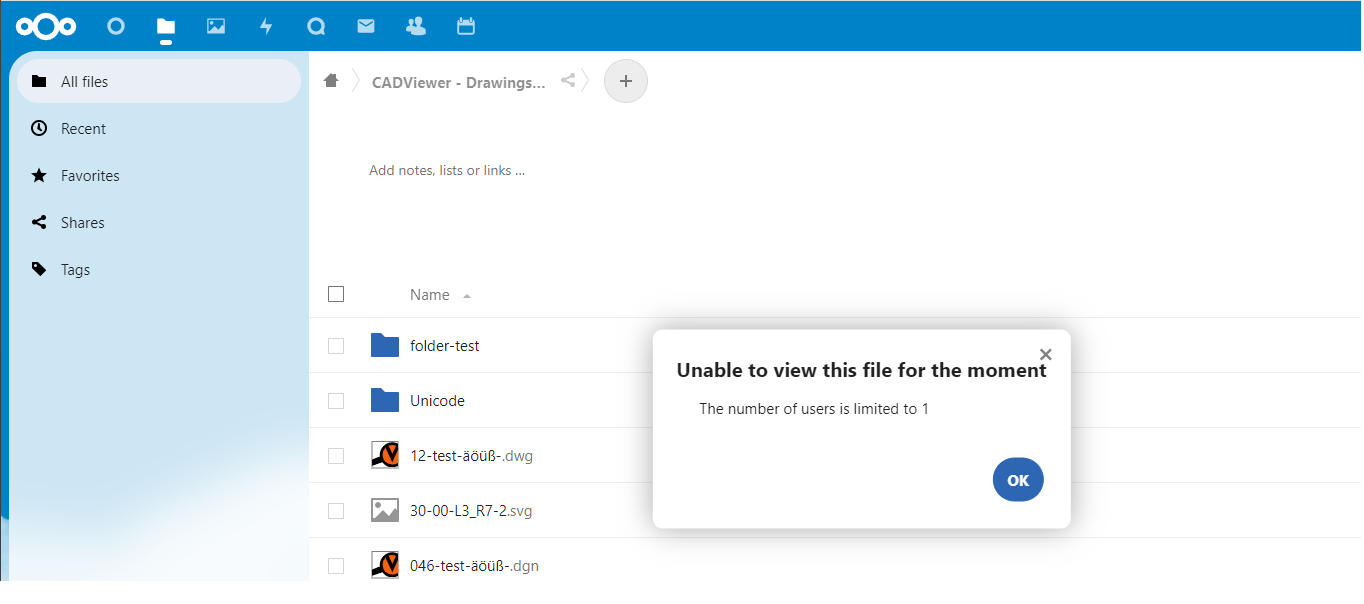
Task: Select the folder-test row checkbox
Action: [x=336, y=345]
